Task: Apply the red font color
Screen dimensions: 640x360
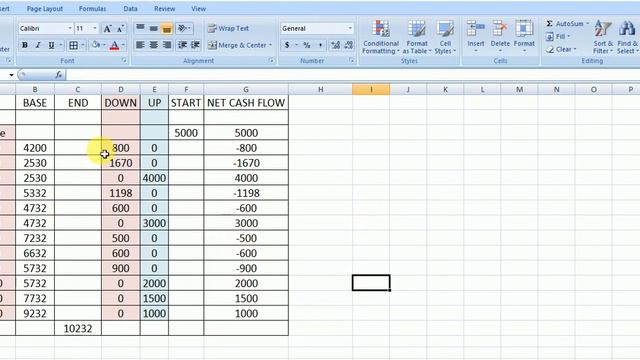Action: tap(115, 45)
